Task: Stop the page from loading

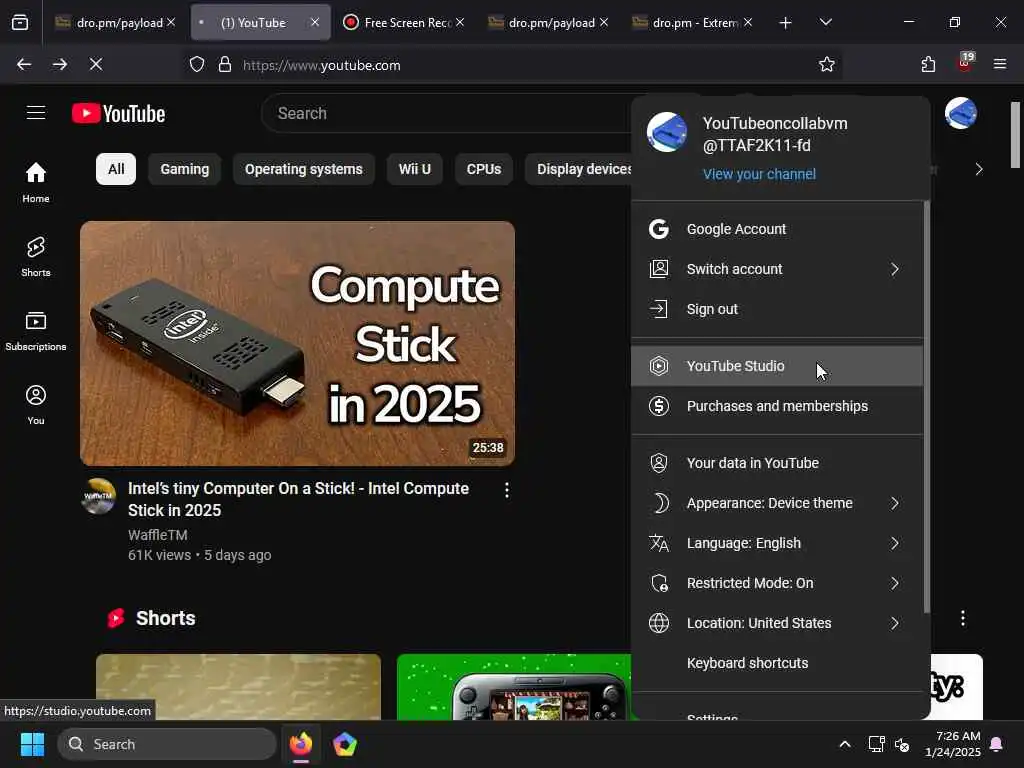Action: [x=96, y=64]
